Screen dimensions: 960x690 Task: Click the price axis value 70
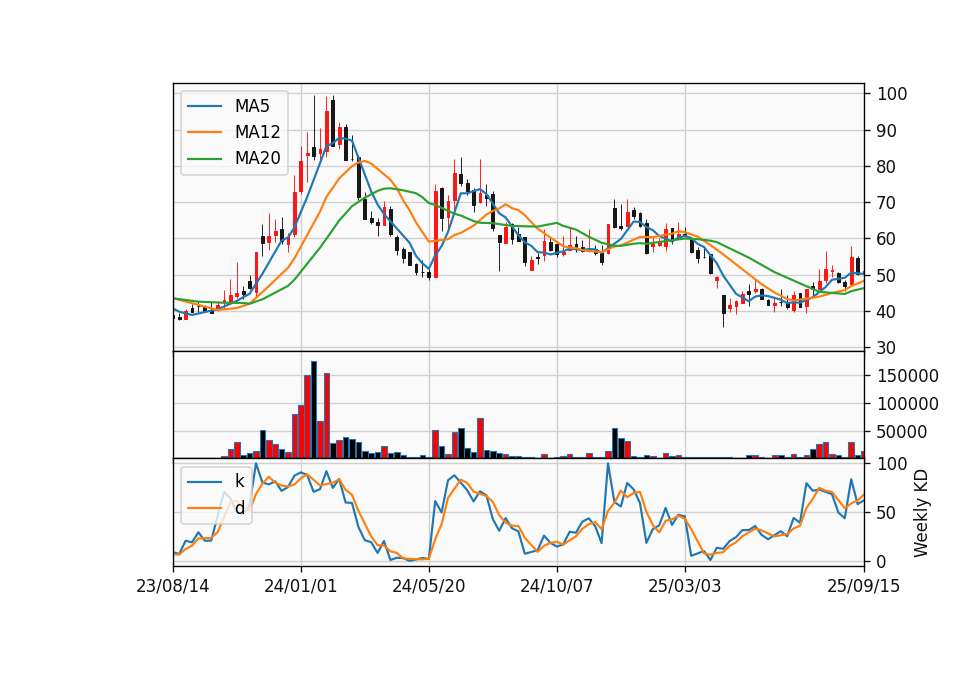[887, 203]
